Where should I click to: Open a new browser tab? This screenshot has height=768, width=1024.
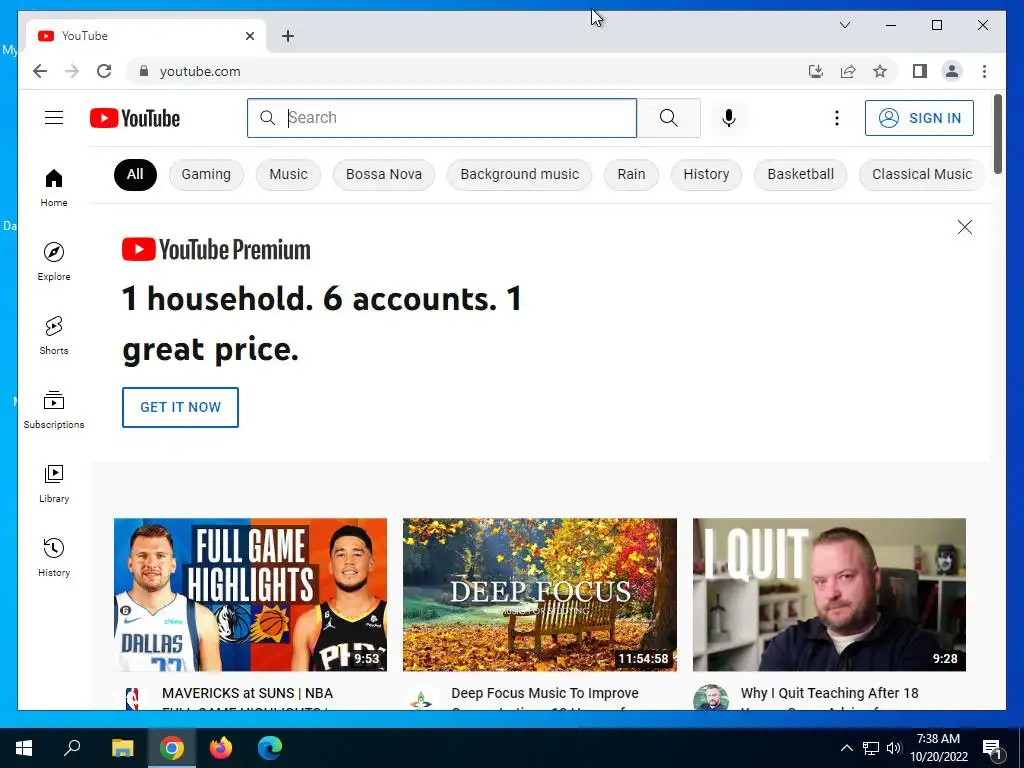(x=288, y=36)
